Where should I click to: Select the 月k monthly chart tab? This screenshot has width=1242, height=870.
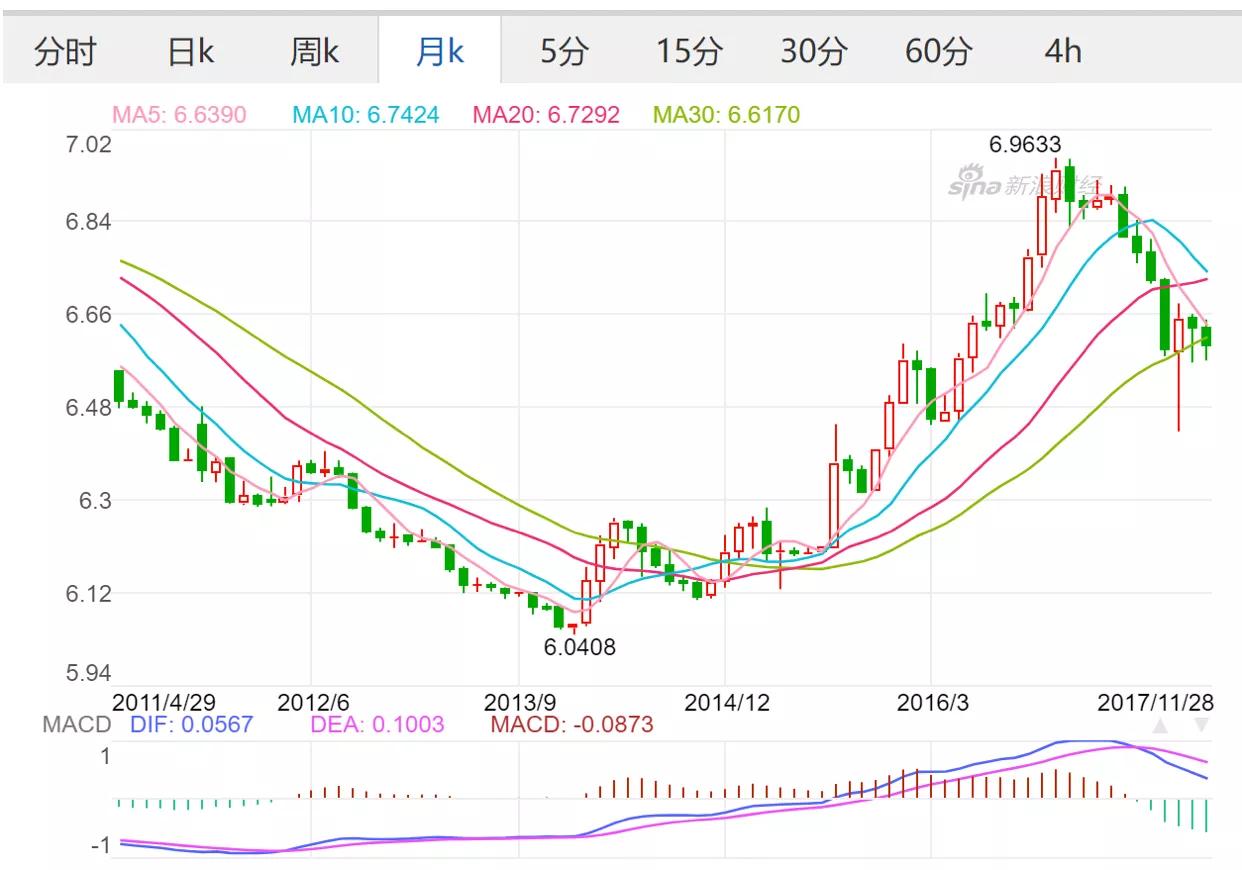(x=440, y=51)
